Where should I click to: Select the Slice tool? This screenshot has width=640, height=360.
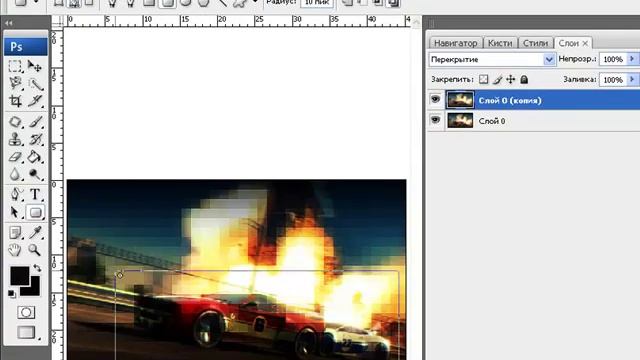pyautogui.click(x=35, y=101)
